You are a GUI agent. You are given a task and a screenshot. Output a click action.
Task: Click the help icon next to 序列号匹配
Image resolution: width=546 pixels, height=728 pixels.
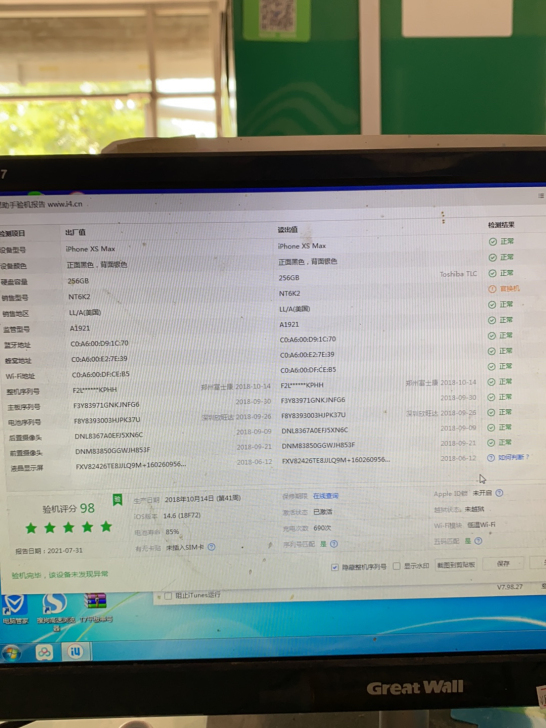[334, 544]
